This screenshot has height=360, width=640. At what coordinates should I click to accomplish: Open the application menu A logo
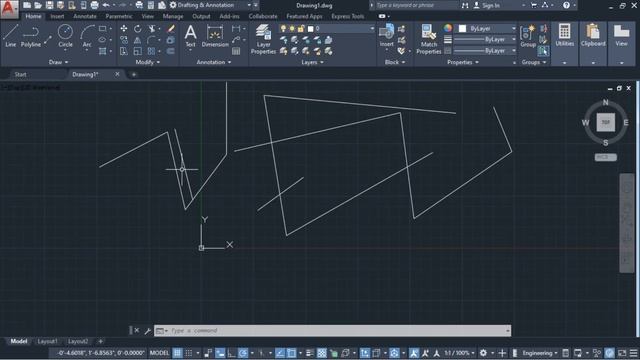coord(9,9)
